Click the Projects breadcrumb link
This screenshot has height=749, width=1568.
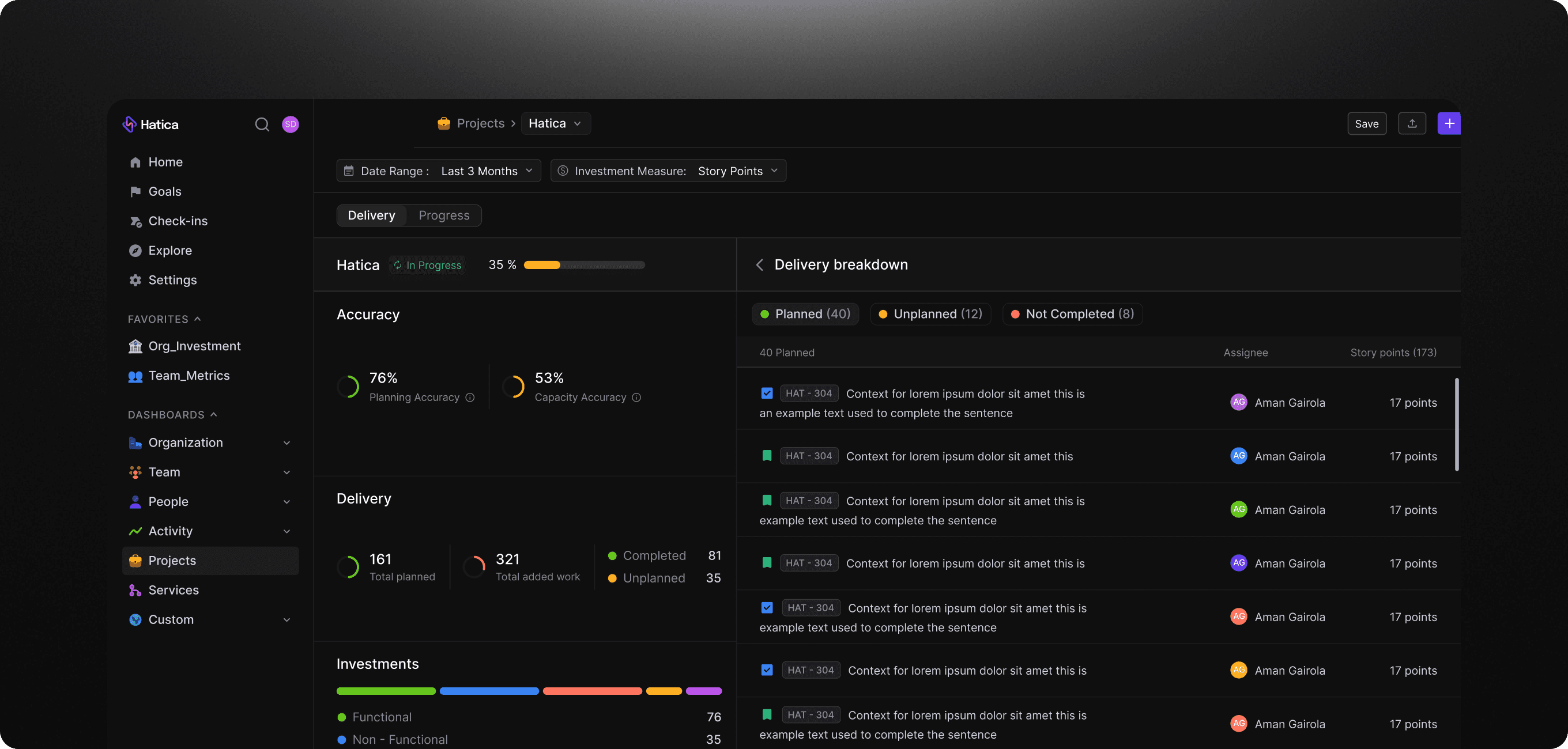480,123
